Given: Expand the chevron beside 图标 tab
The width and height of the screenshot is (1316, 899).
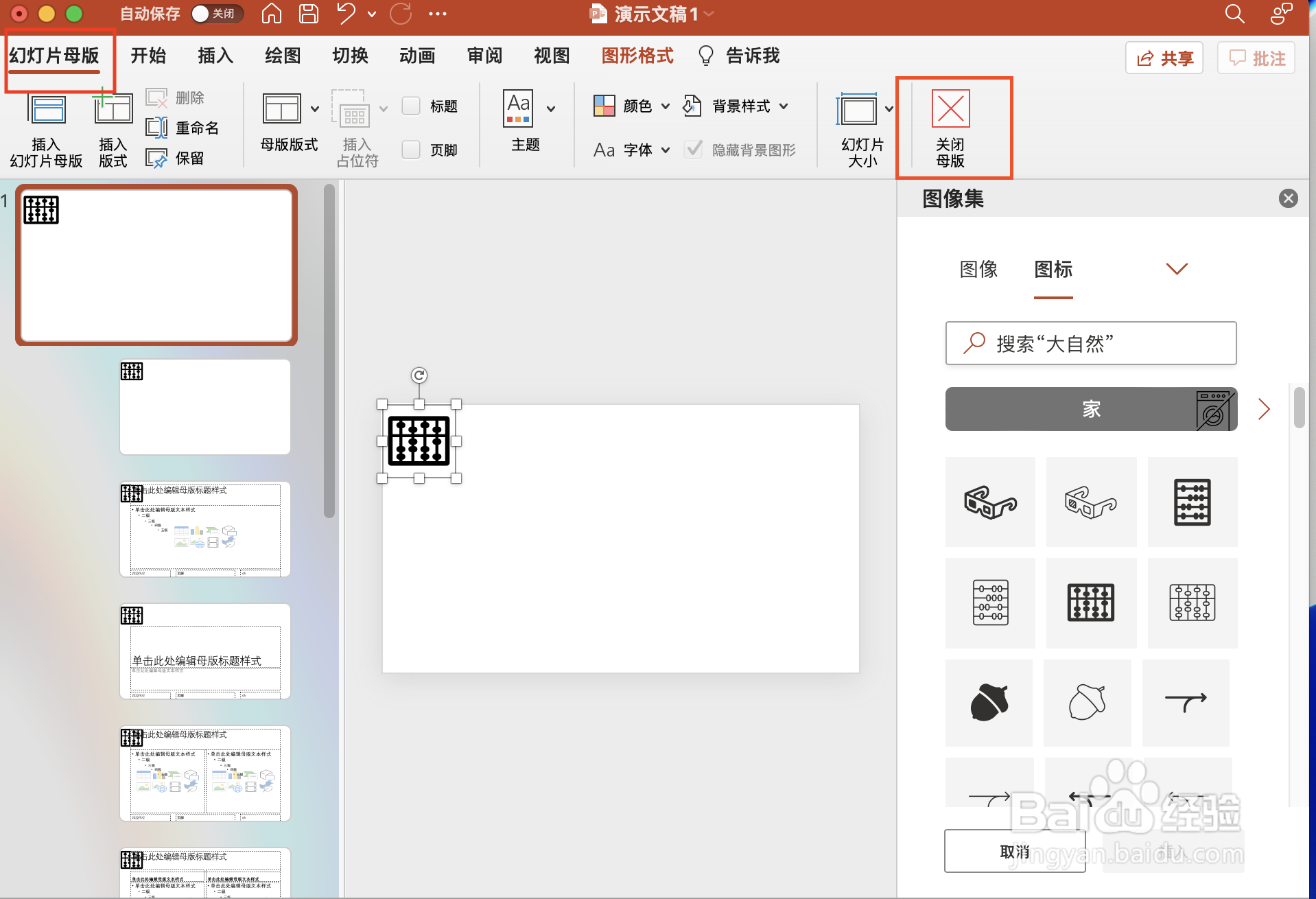Looking at the screenshot, I should point(1176,268).
